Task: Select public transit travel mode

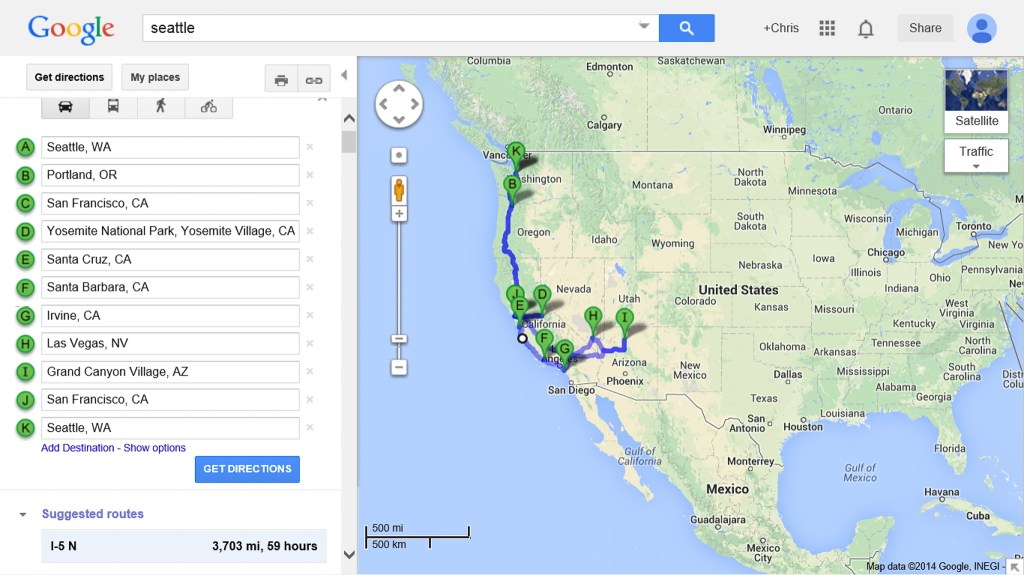Action: pos(113,106)
